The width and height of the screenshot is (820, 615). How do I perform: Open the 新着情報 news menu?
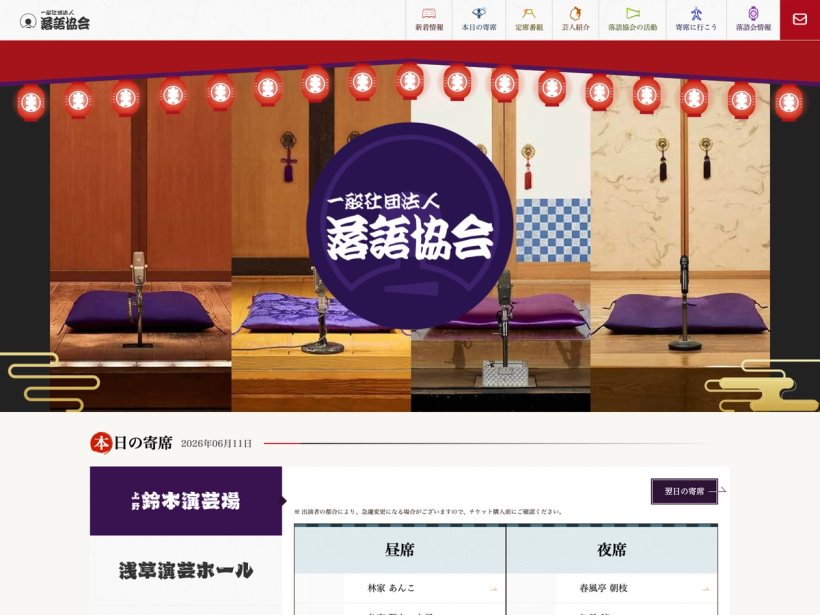click(429, 20)
